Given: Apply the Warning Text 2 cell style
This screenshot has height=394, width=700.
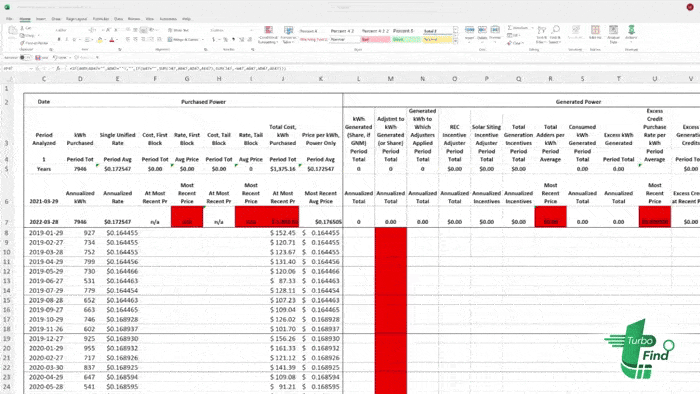Looking at the screenshot, I should pos(313,39).
